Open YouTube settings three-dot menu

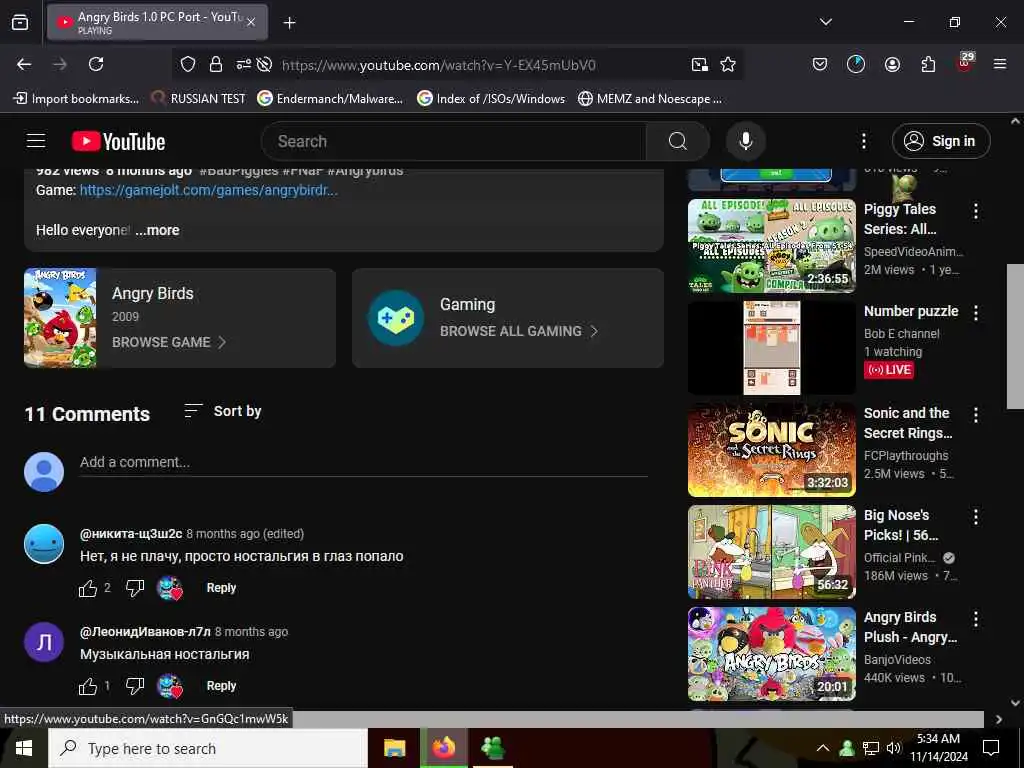tap(863, 141)
